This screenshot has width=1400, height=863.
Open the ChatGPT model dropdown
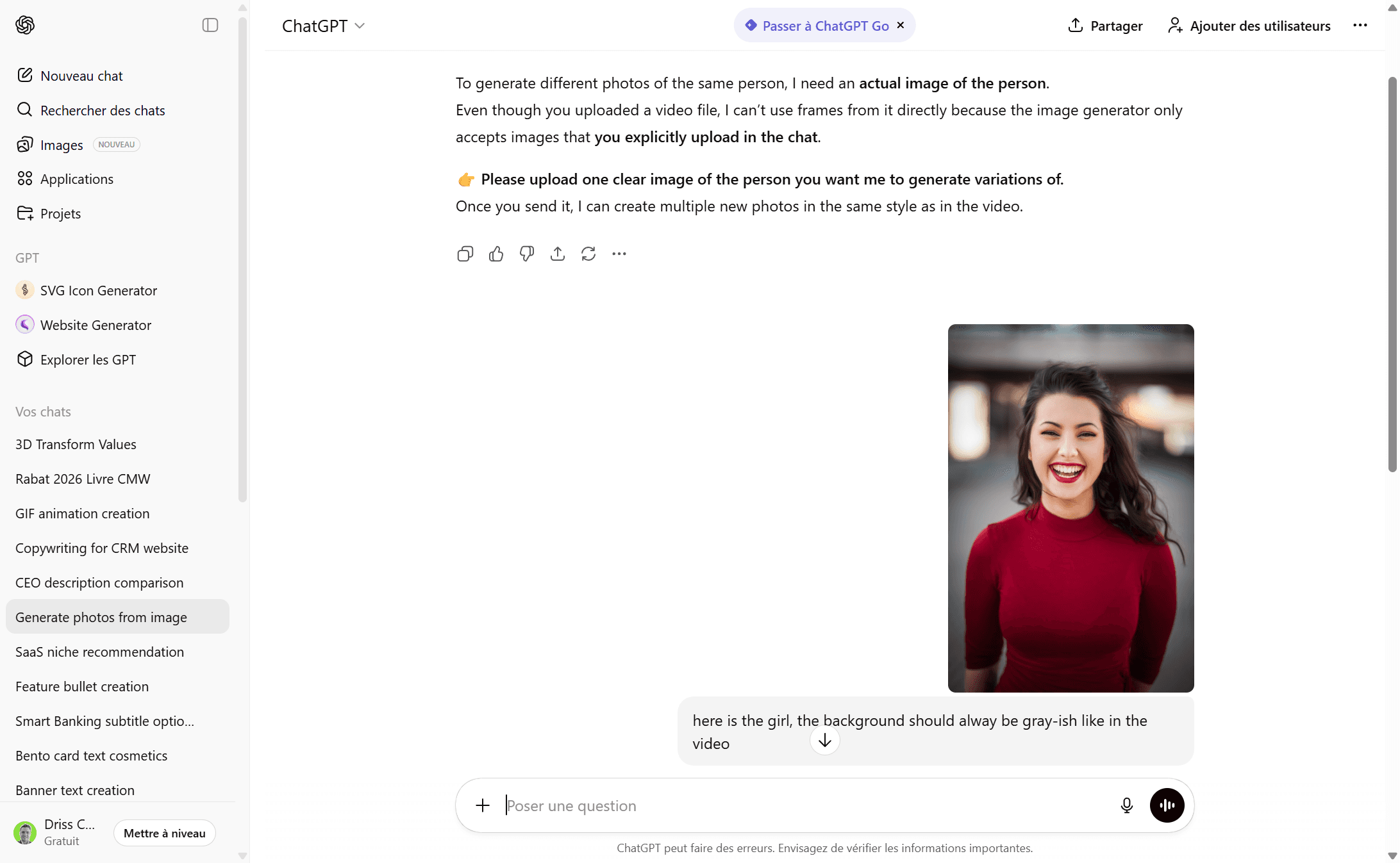(324, 26)
